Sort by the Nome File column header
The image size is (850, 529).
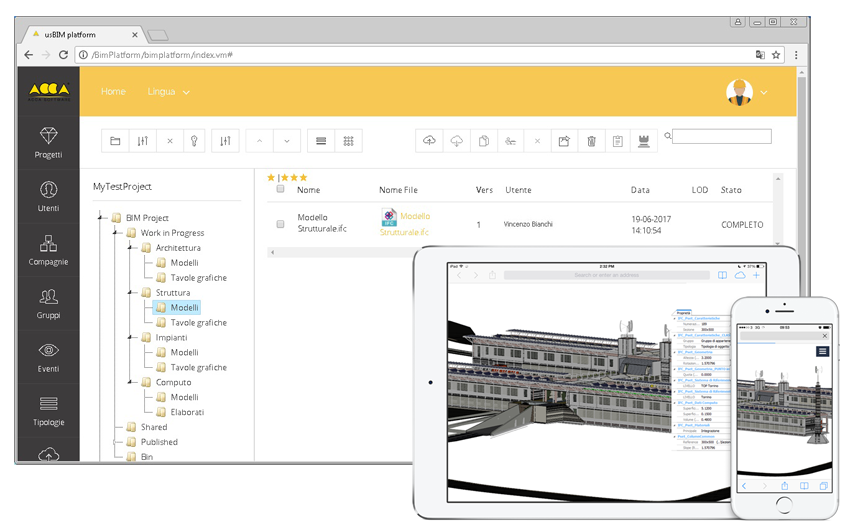pyautogui.click(x=398, y=190)
